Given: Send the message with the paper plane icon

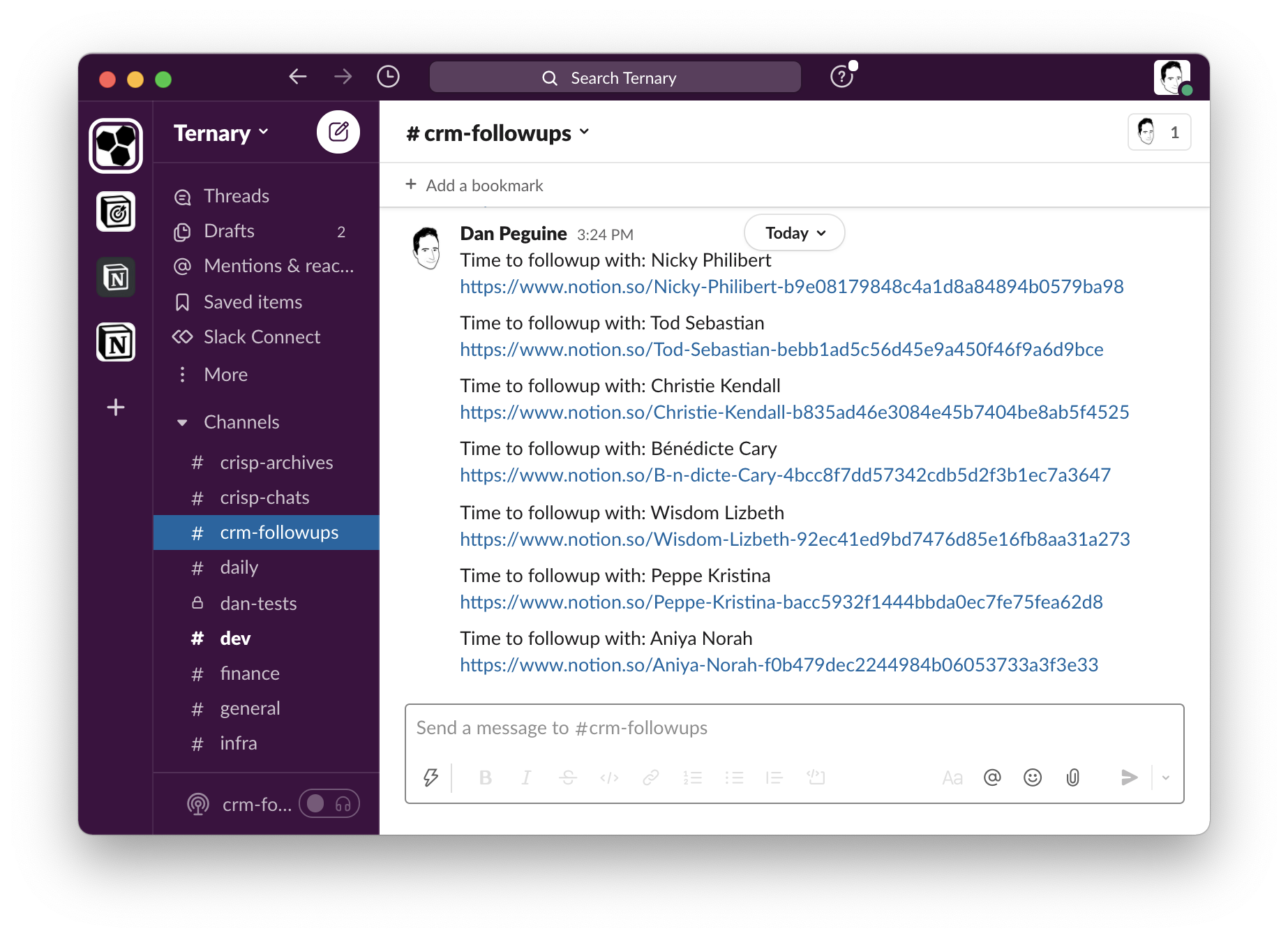Looking at the screenshot, I should point(1130,777).
